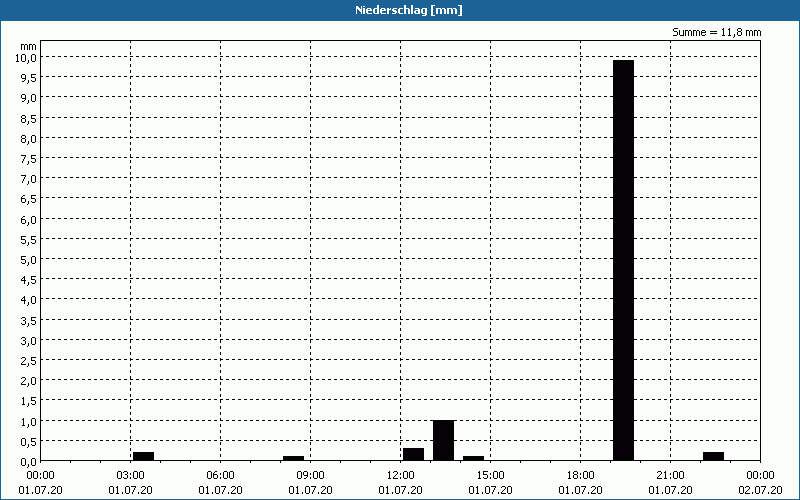The height and width of the screenshot is (500, 800).
Task: Click the "01.07.20" date beneath 12:00
Action: coord(401,490)
